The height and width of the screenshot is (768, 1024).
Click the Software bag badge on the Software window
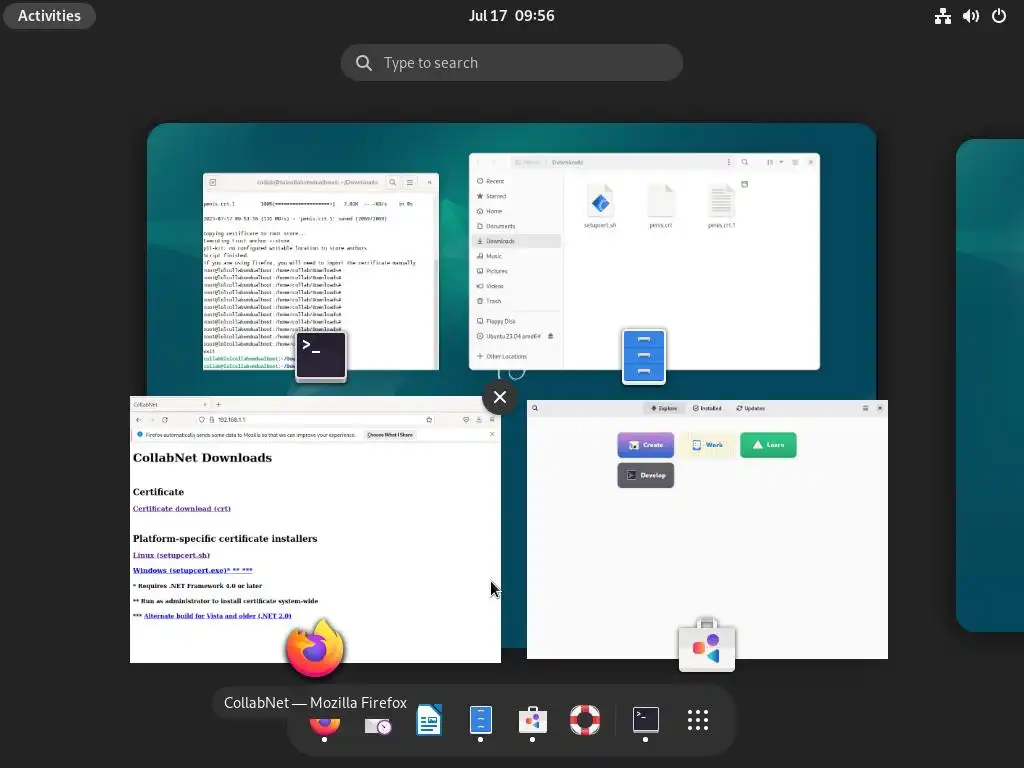(707, 645)
